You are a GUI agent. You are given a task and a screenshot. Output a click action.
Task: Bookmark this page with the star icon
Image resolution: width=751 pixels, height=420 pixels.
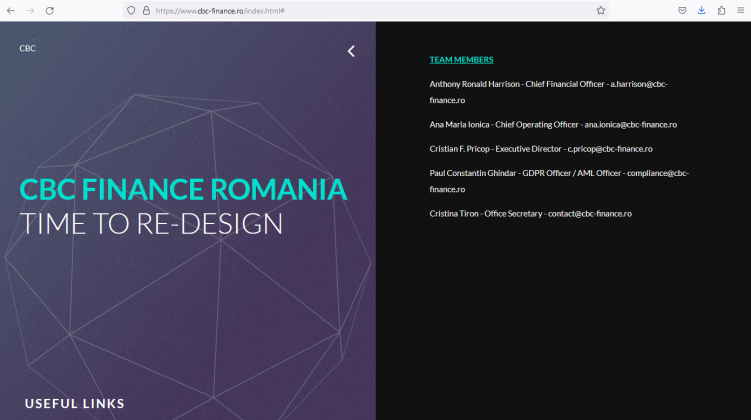point(601,10)
